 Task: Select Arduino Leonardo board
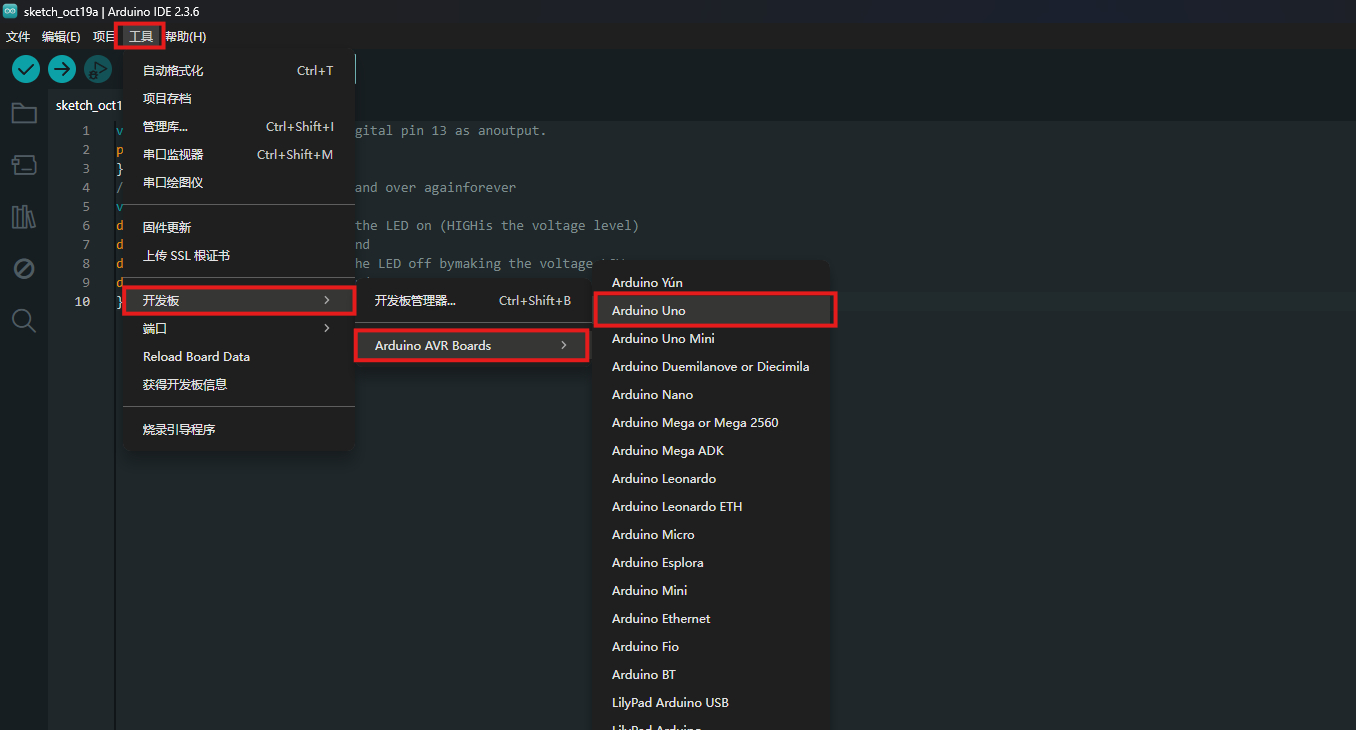(x=711, y=479)
